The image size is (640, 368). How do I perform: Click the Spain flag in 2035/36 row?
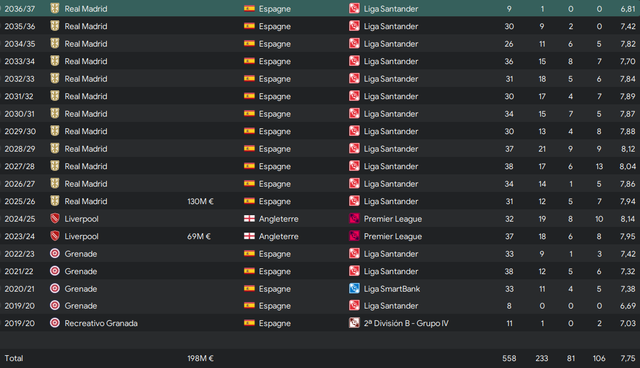click(249, 26)
